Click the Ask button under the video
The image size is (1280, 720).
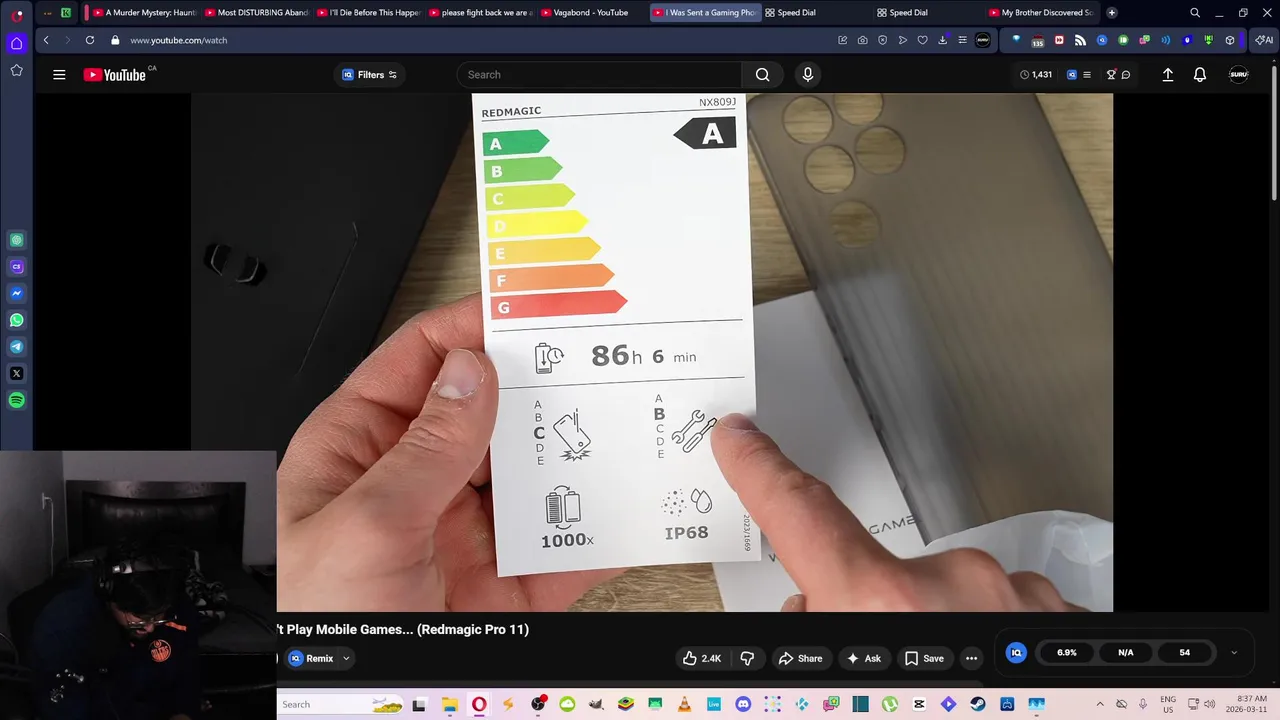click(x=863, y=658)
